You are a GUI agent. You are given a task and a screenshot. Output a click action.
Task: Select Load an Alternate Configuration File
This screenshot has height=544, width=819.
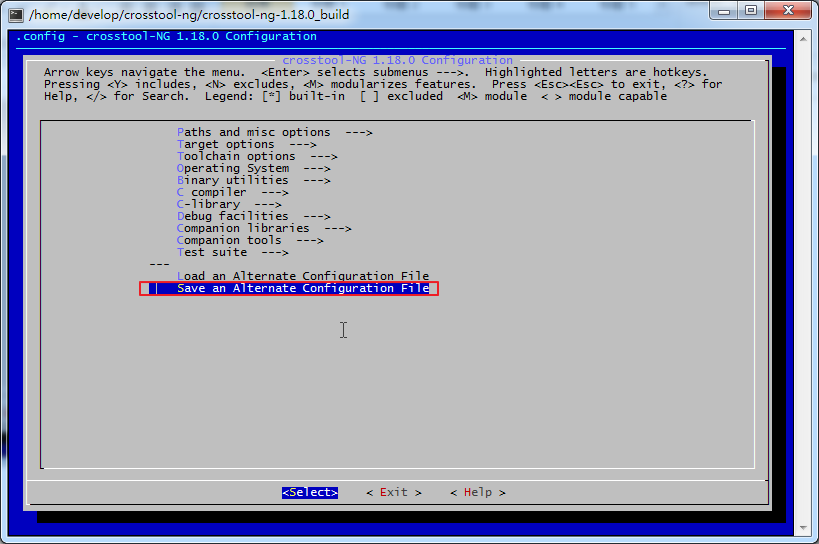303,276
